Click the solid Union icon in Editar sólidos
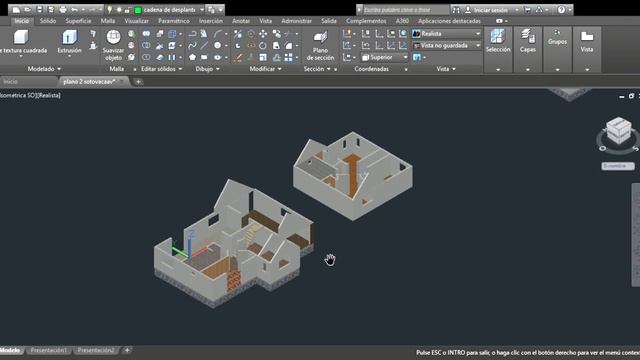 click(x=146, y=34)
